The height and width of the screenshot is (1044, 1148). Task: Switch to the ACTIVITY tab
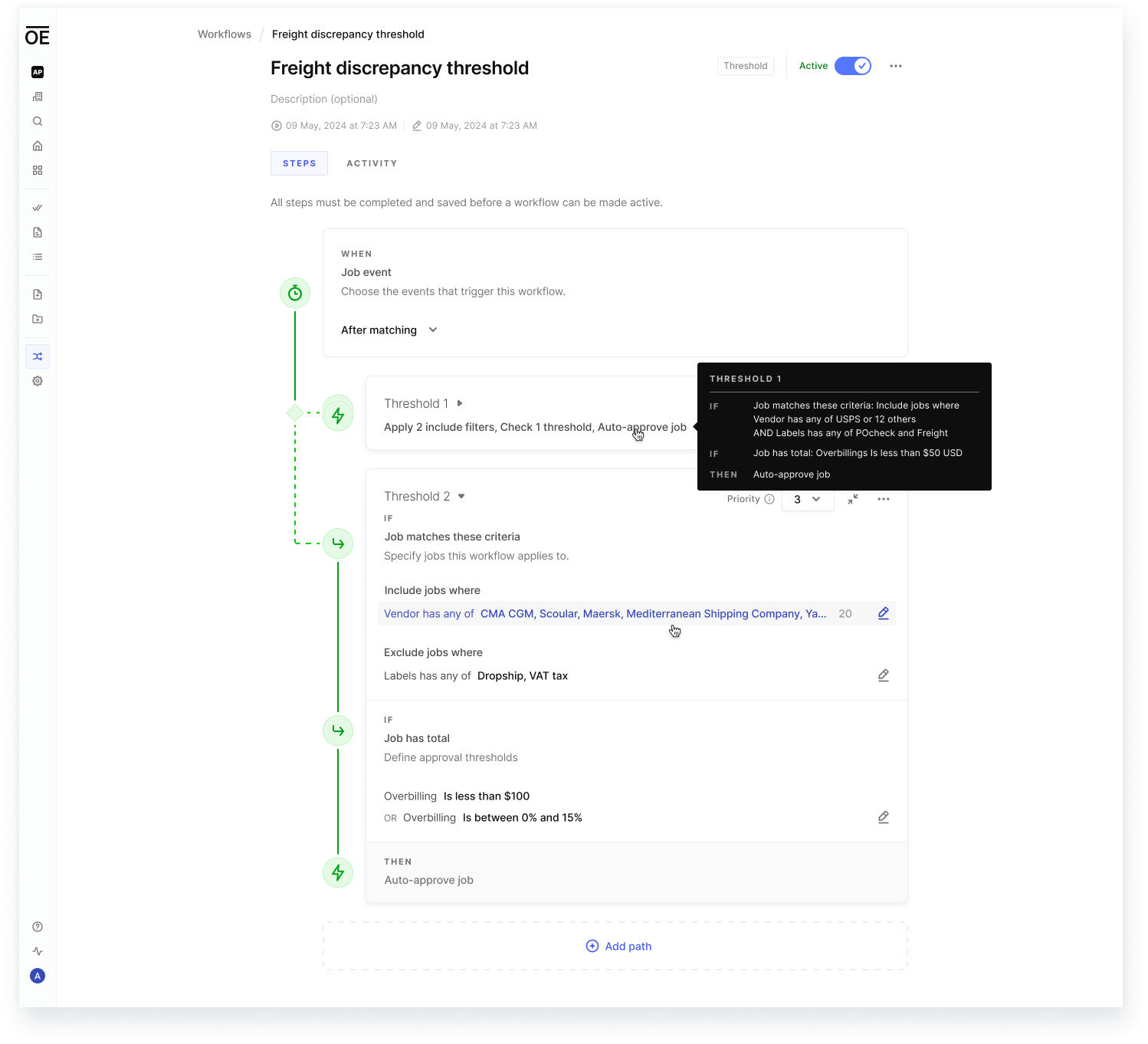click(372, 163)
